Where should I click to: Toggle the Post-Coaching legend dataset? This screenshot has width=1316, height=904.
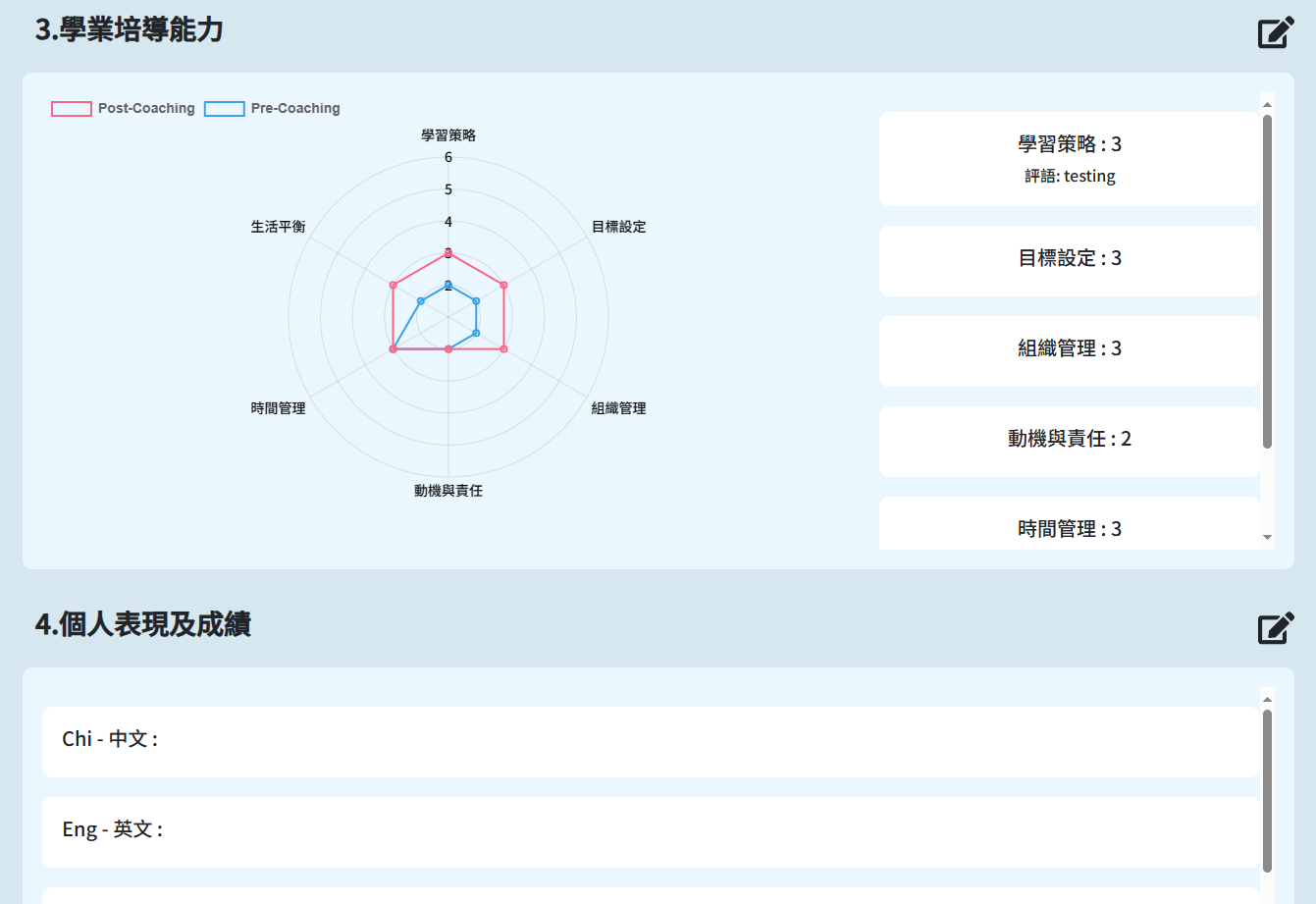coord(124,109)
